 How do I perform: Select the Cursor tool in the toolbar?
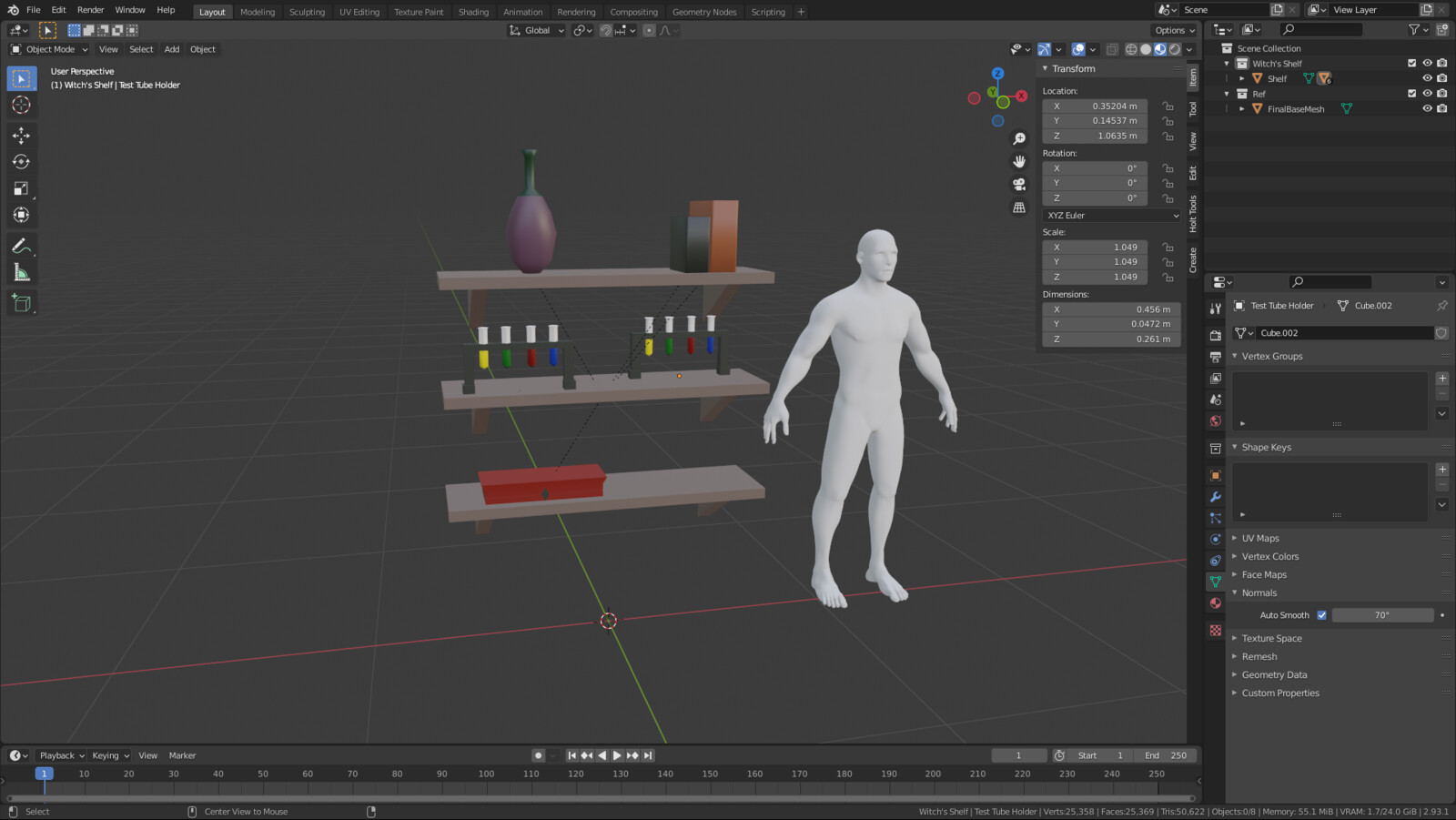tap(21, 106)
